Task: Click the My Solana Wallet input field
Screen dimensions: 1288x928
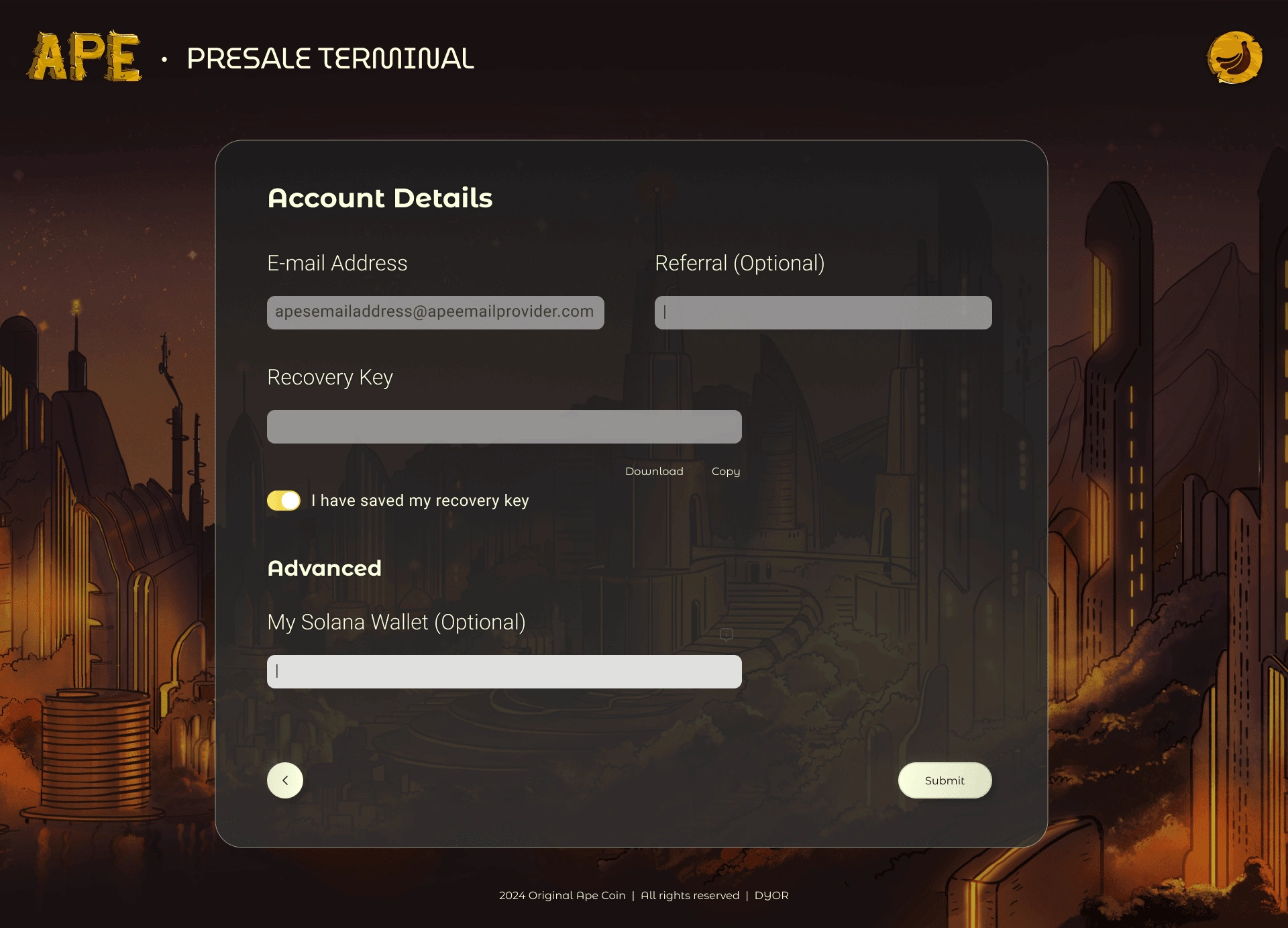Action: [x=504, y=672]
